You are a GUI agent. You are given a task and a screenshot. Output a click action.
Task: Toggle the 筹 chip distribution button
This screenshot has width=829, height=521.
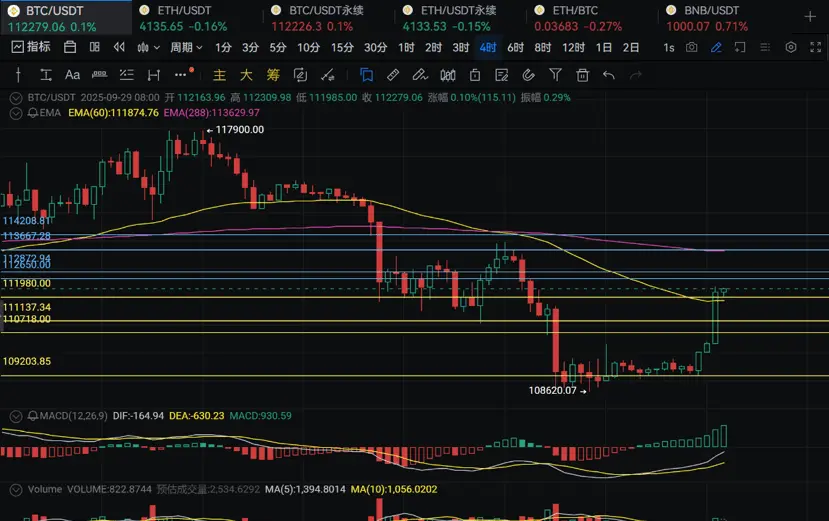pyautogui.click(x=273, y=75)
